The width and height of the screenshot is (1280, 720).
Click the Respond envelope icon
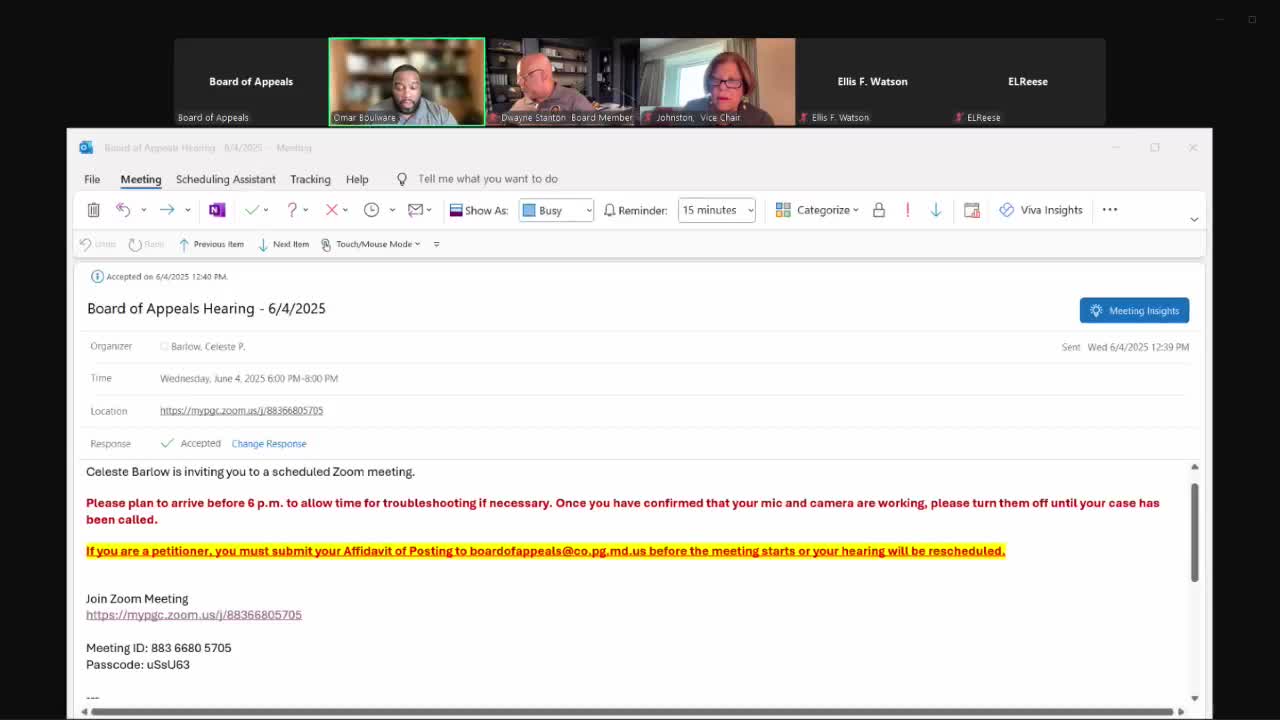tap(415, 210)
